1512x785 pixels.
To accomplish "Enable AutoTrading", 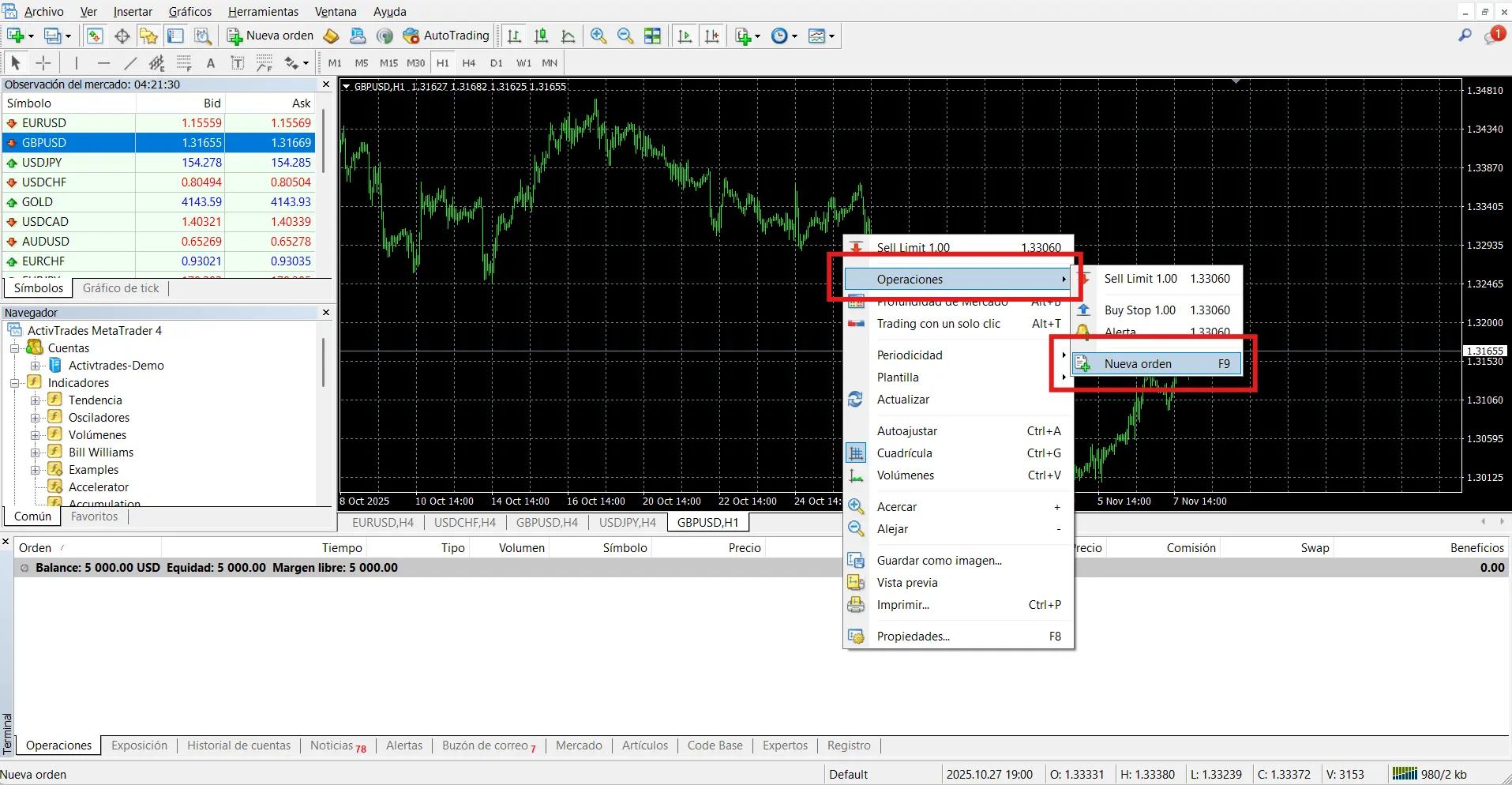I will point(446,36).
